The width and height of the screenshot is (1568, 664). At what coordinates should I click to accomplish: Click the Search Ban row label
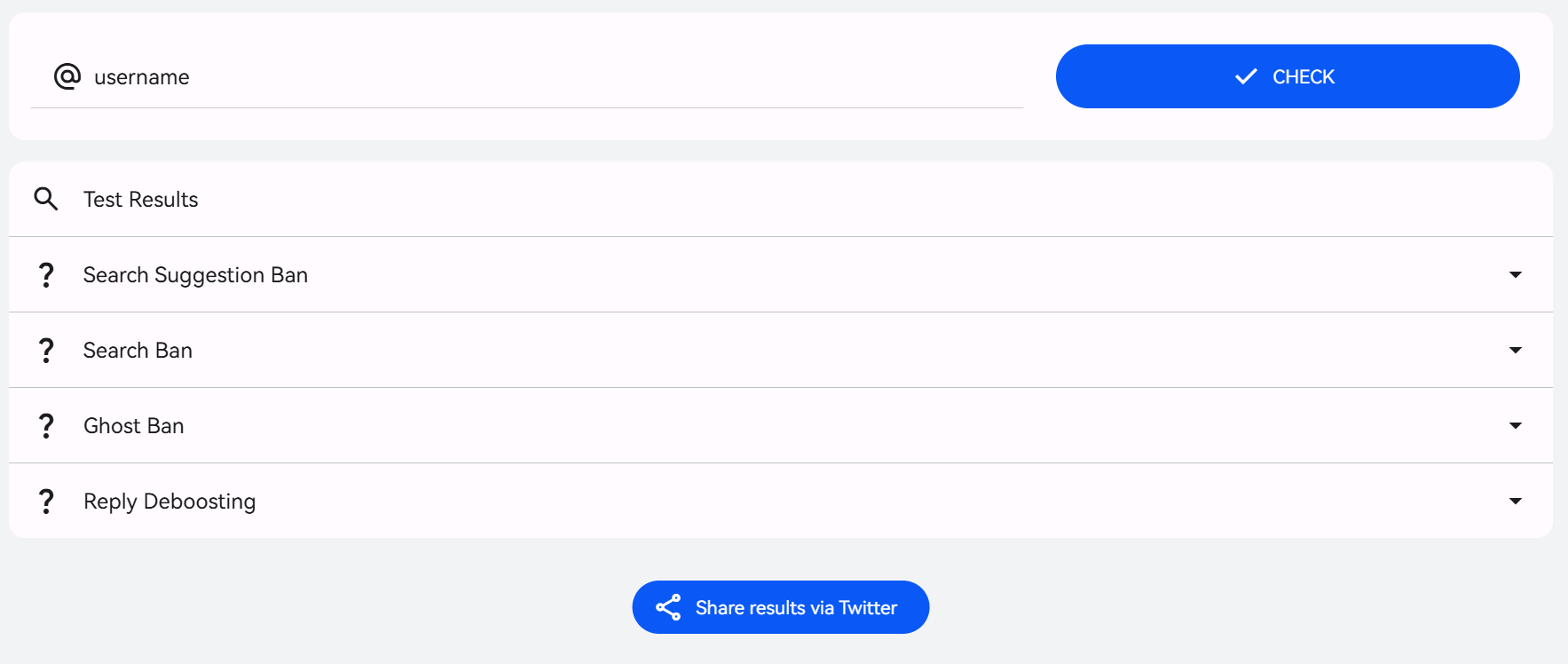click(x=138, y=350)
